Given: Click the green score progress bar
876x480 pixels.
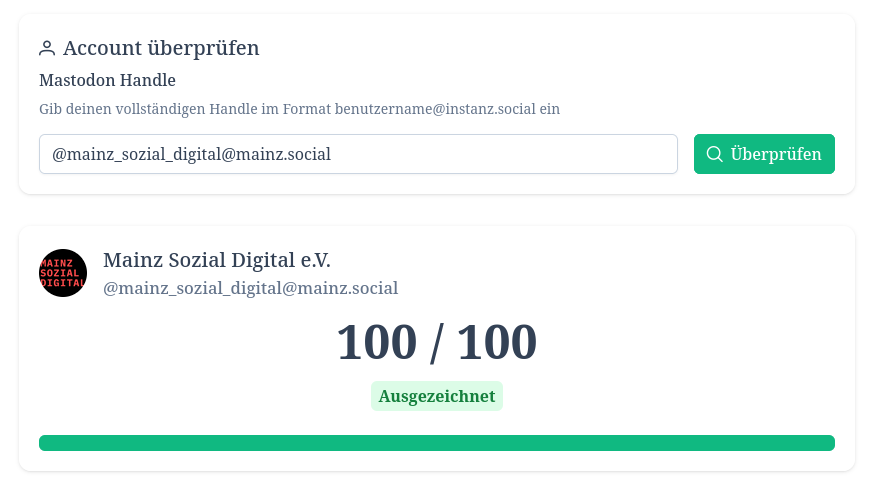Looking at the screenshot, I should 436,443.
